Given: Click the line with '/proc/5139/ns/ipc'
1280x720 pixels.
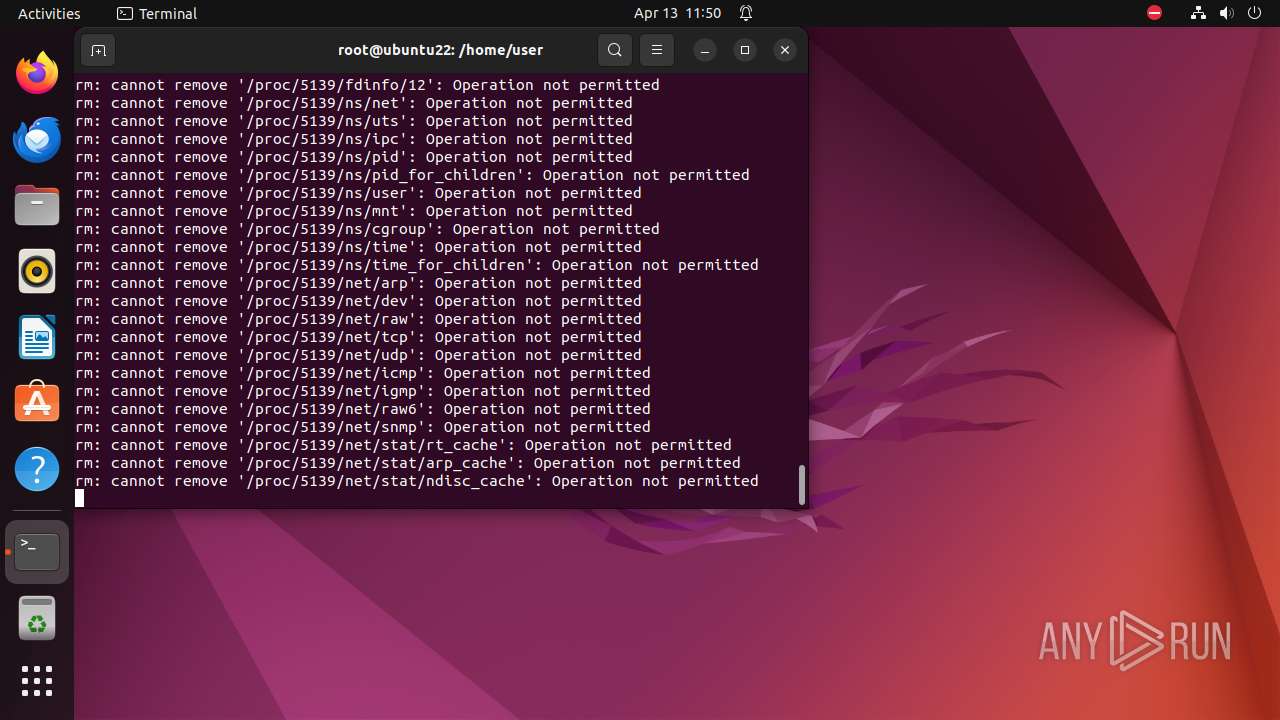Looking at the screenshot, I should tap(354, 139).
